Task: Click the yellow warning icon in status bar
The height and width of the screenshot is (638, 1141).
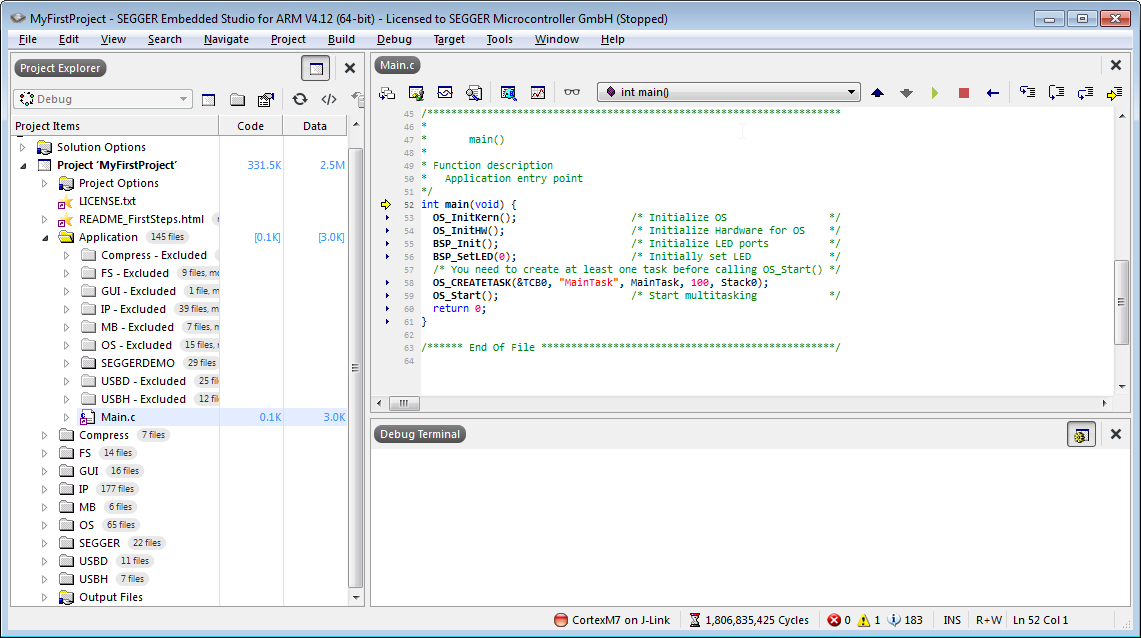Action: (x=864, y=620)
